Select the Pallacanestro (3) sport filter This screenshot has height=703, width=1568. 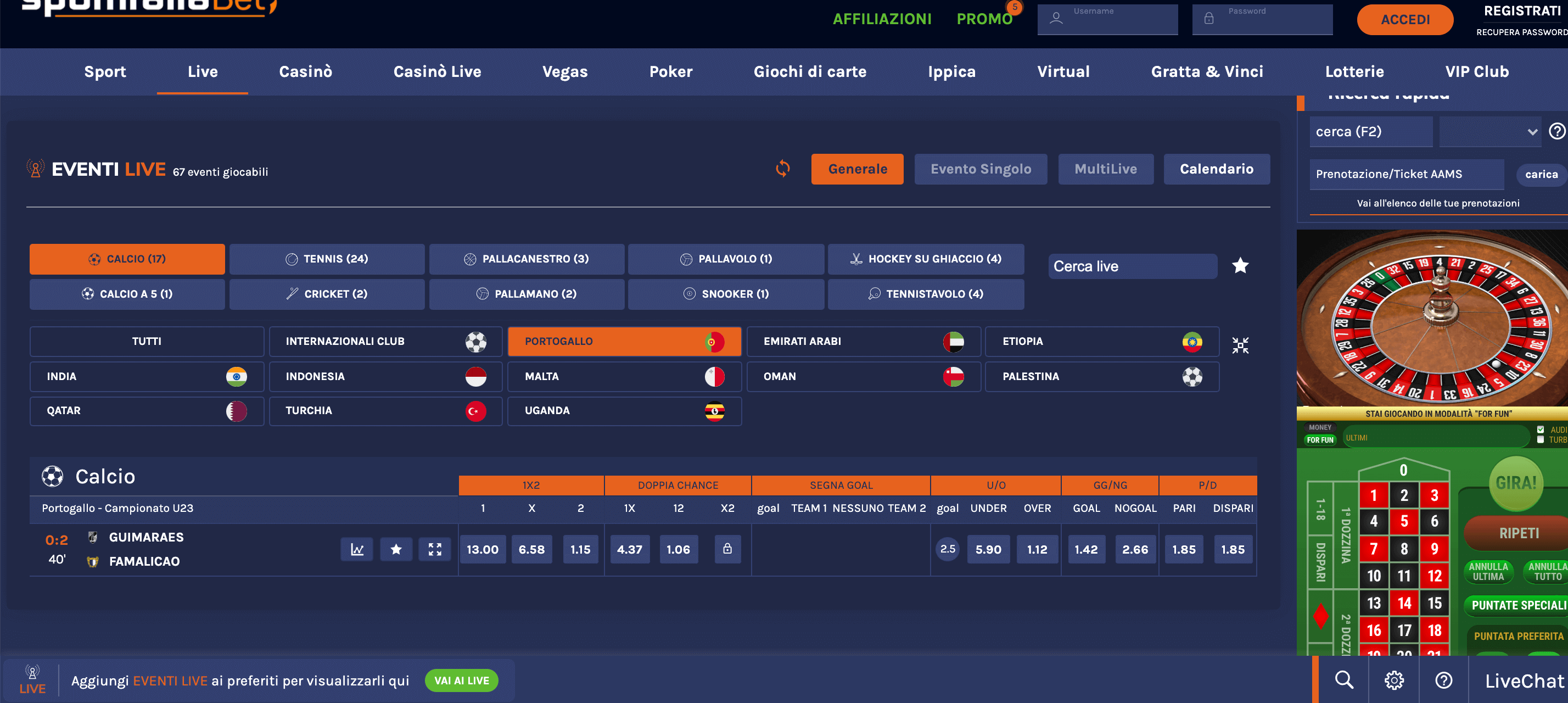[527, 259]
